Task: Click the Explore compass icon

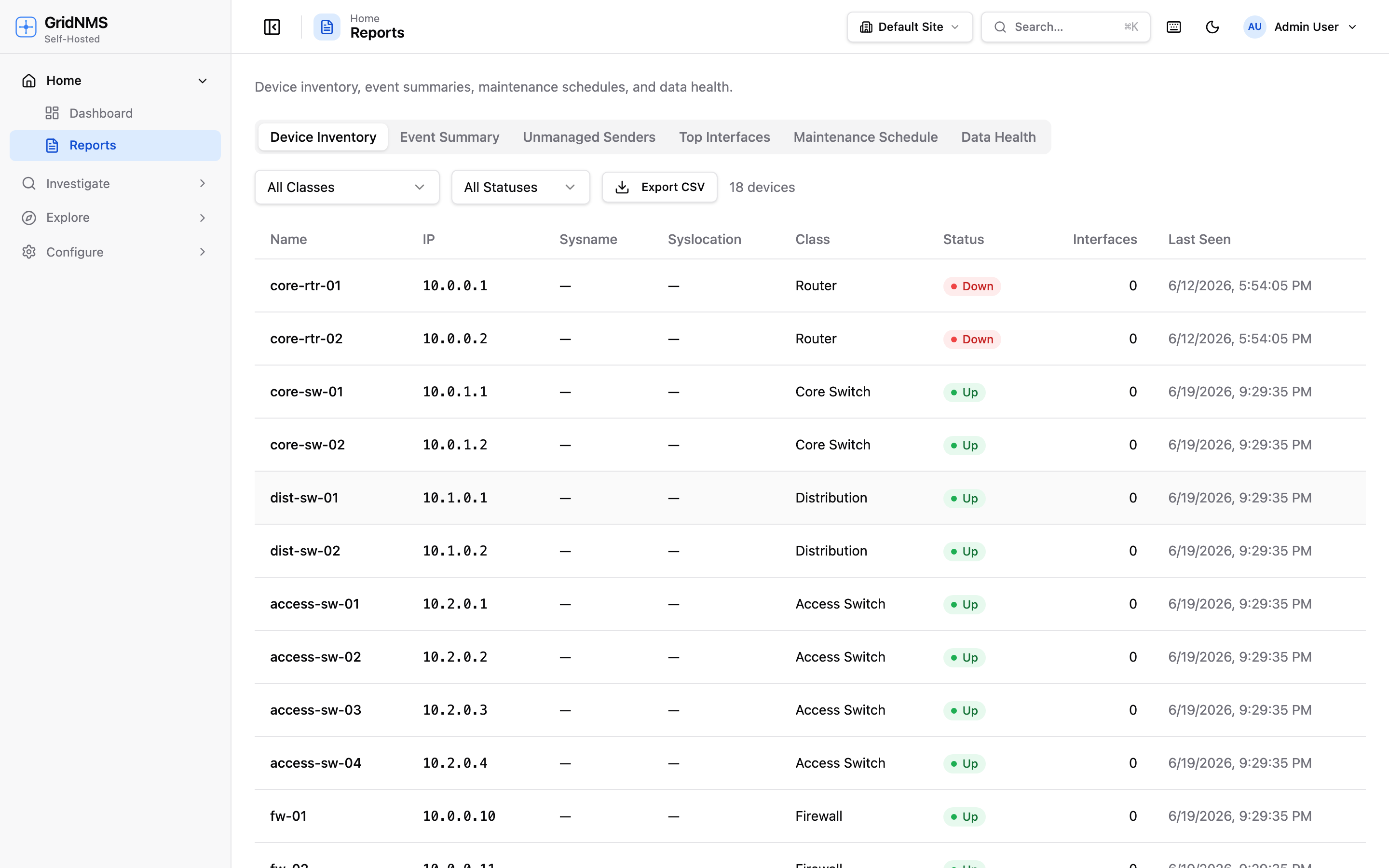Action: (29, 217)
